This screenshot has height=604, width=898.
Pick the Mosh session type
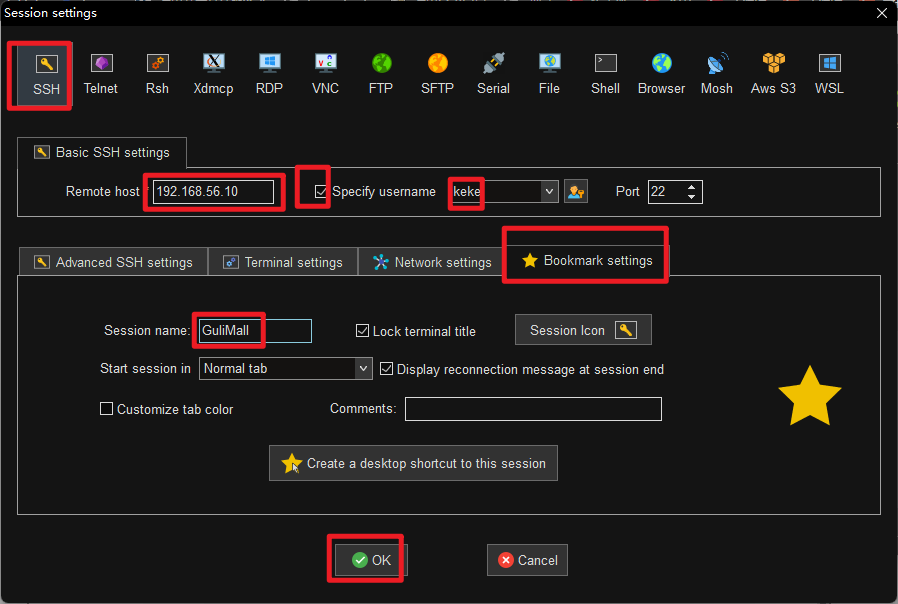click(717, 75)
